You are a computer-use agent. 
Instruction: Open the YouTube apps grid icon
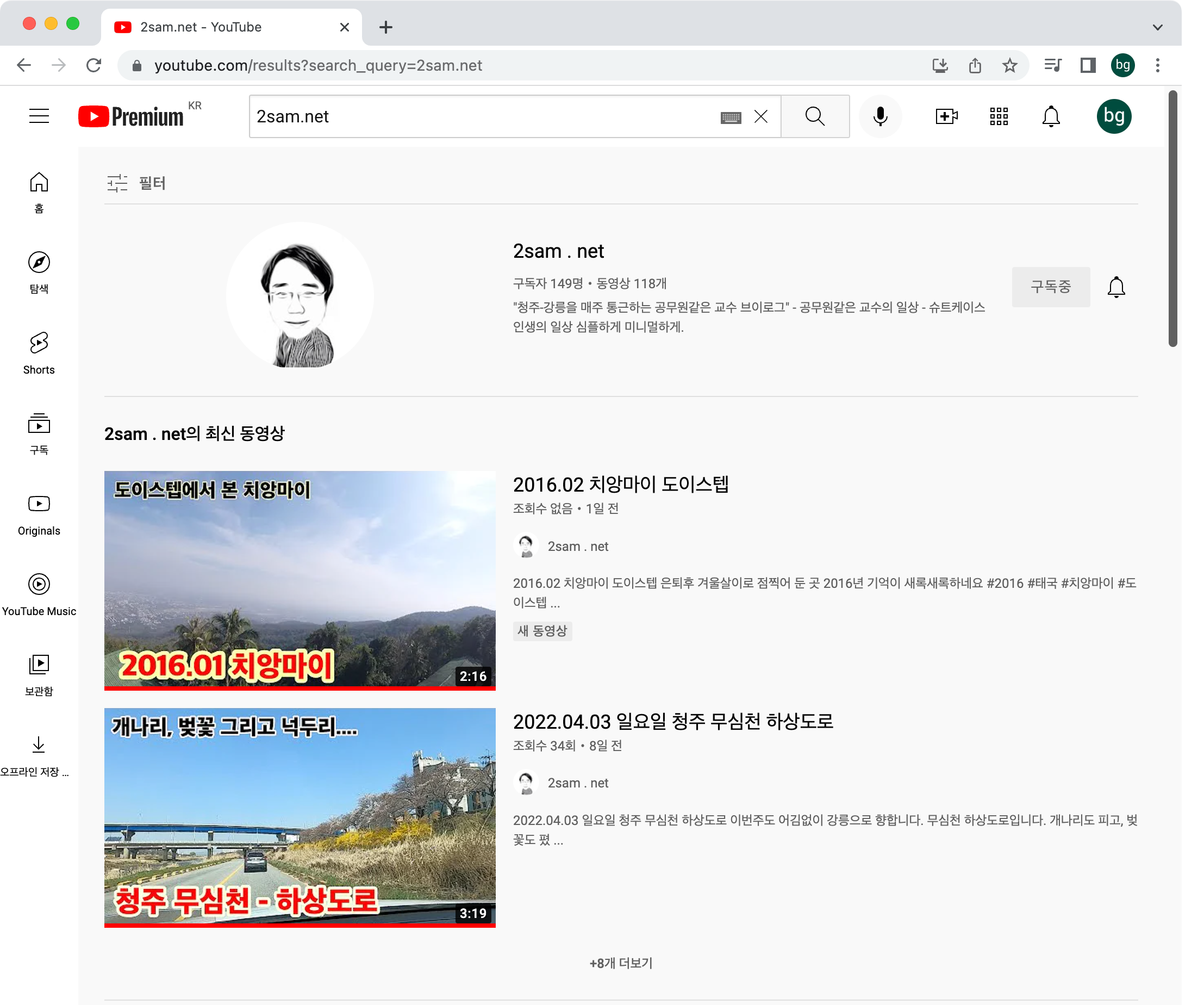(x=998, y=116)
